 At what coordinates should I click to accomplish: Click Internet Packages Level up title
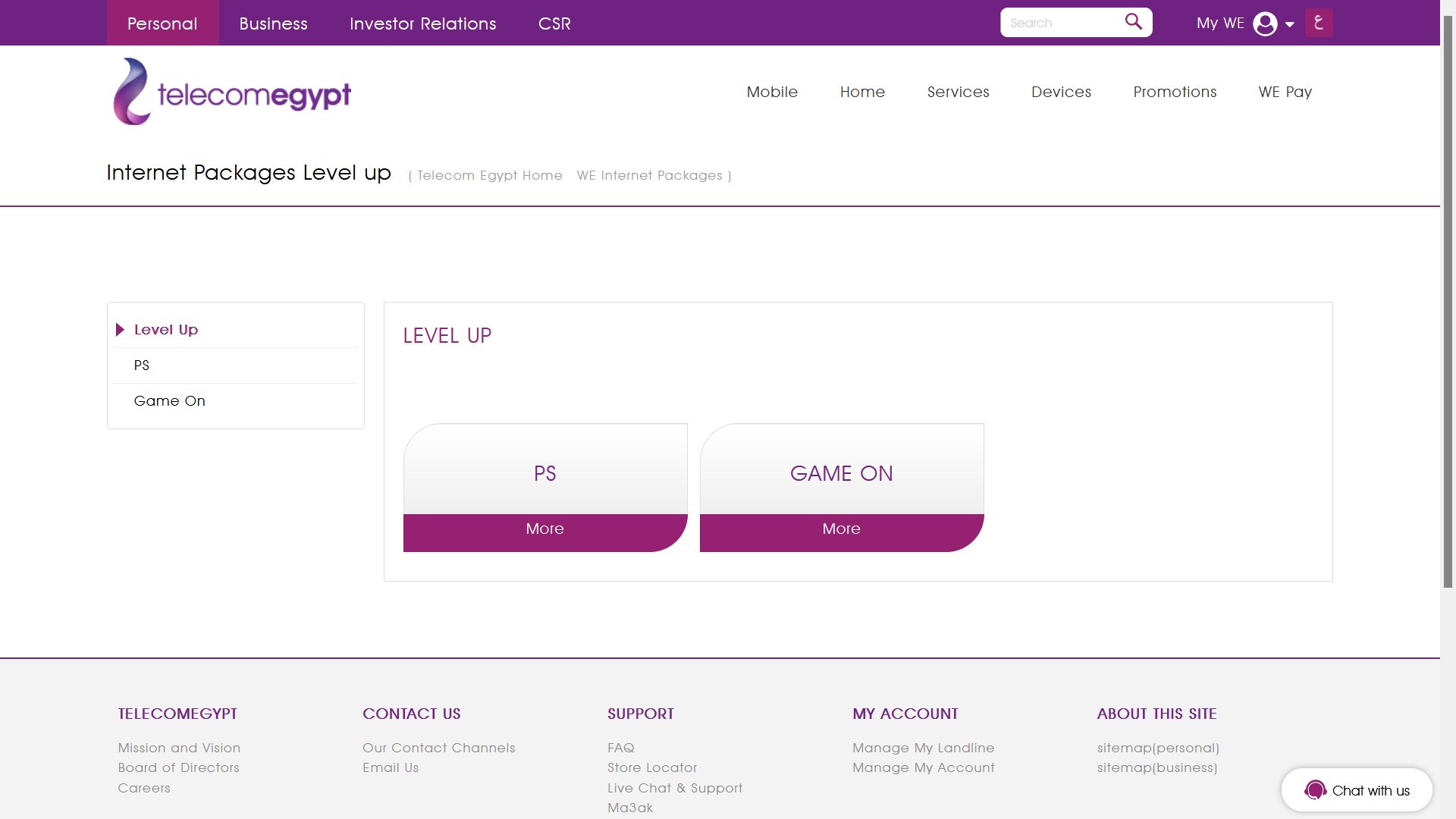tap(249, 173)
